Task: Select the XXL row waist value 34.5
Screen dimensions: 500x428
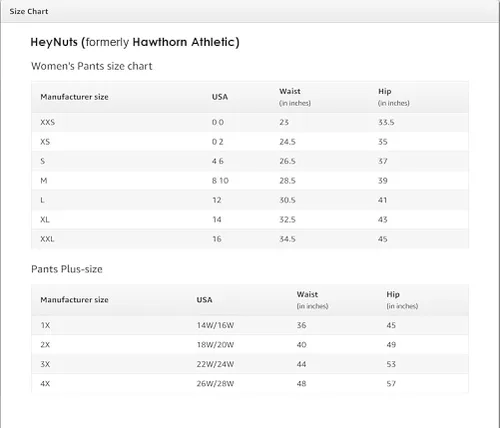Action: pos(287,239)
